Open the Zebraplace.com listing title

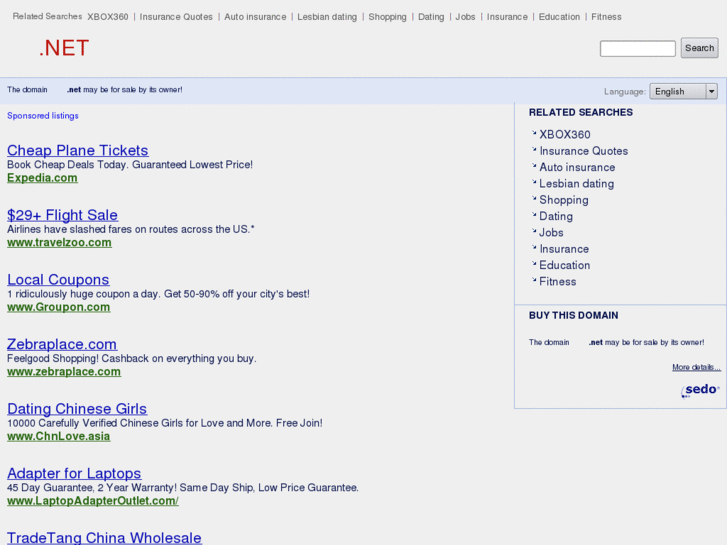[x=62, y=344]
